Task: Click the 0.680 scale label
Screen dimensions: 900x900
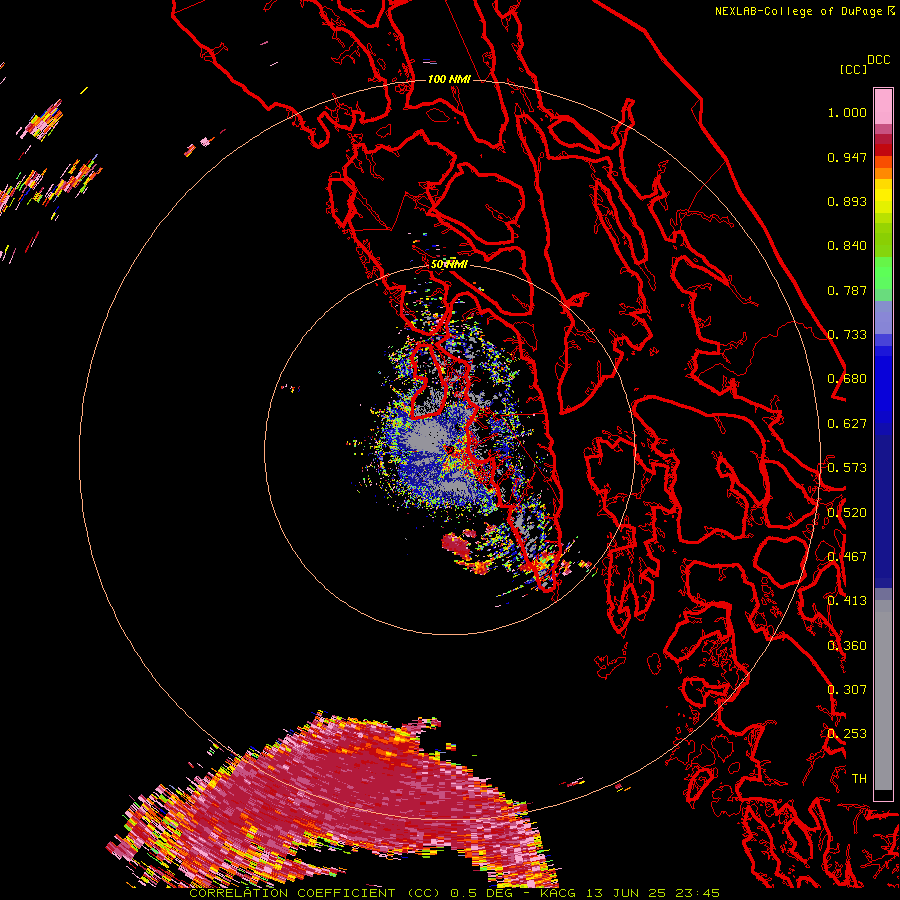Action: click(847, 379)
